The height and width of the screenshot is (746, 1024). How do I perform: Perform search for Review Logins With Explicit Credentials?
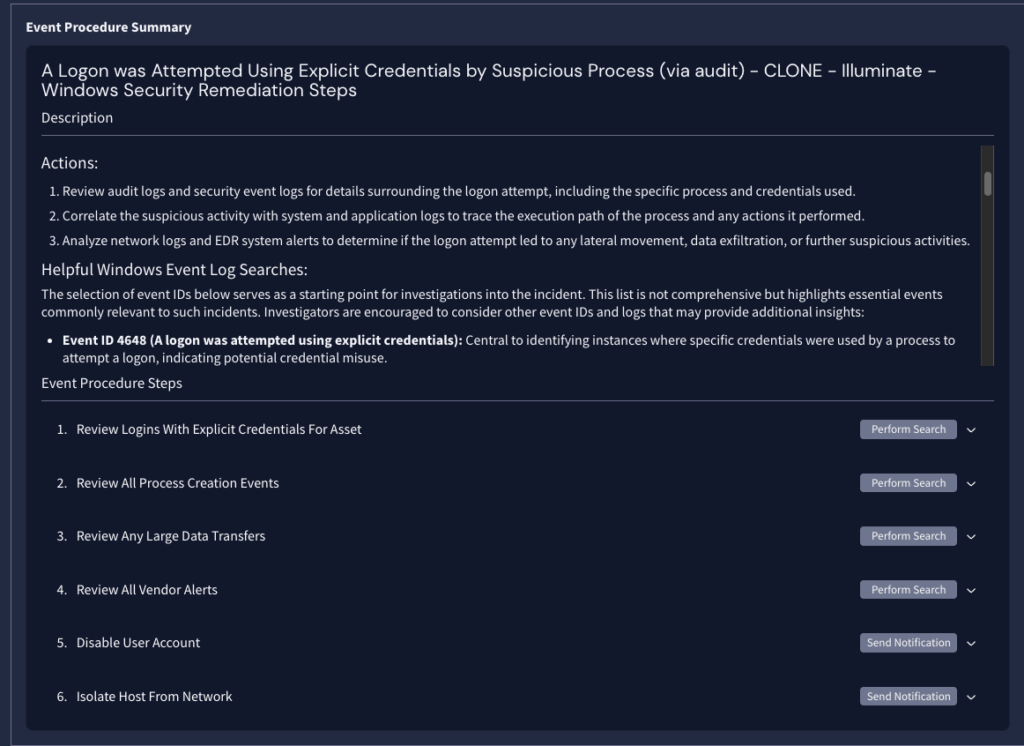click(x=907, y=429)
